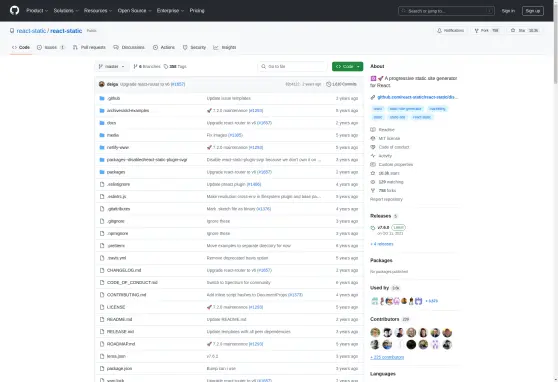Open the master branch selector
Viewport: 558px width, 382px height.
(111, 67)
